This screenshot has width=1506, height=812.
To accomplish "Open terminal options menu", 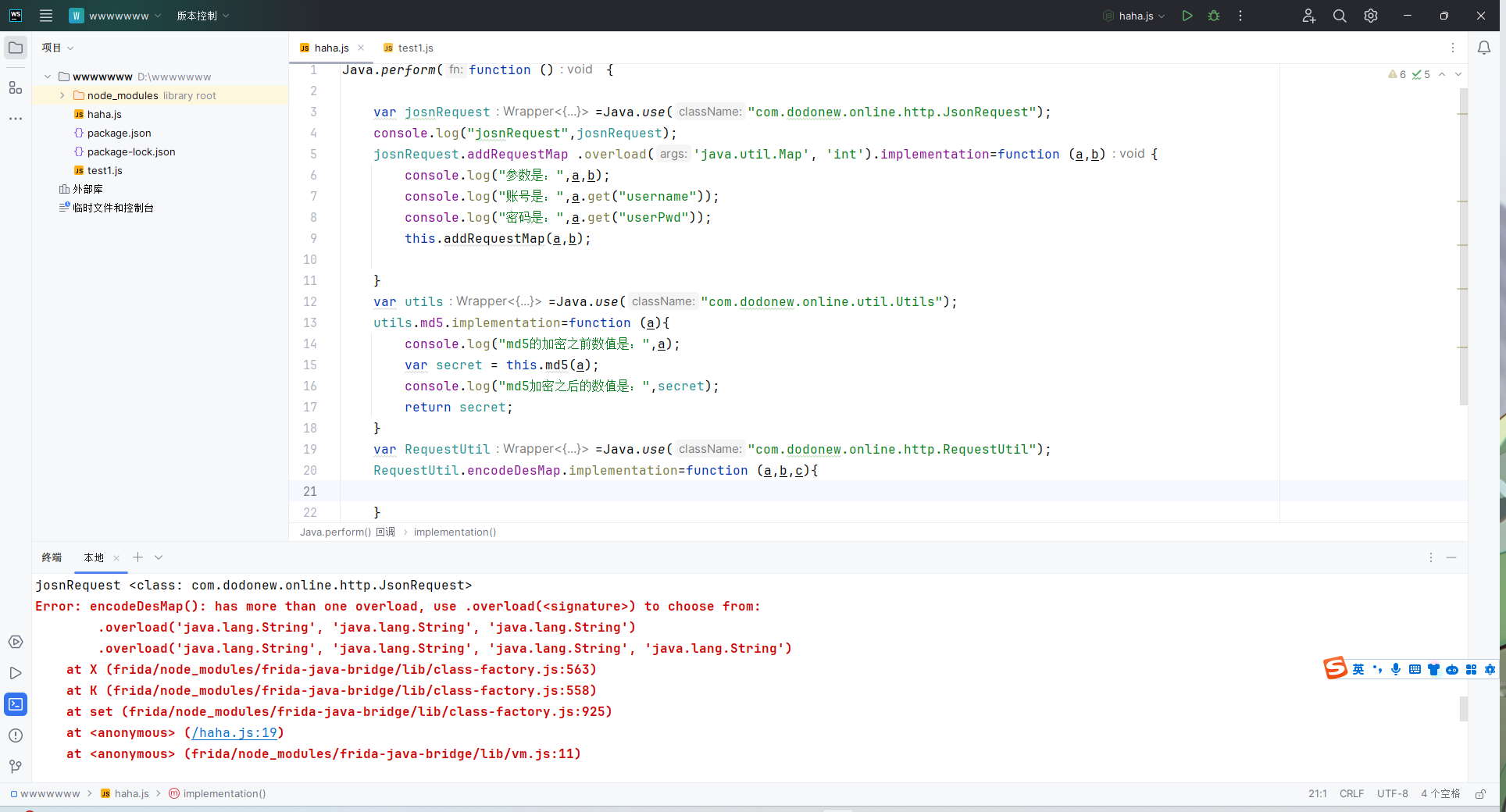I will tap(1431, 557).
